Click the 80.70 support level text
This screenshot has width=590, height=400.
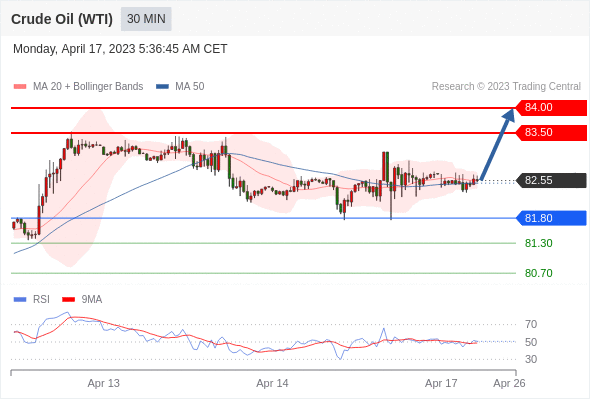pyautogui.click(x=539, y=273)
